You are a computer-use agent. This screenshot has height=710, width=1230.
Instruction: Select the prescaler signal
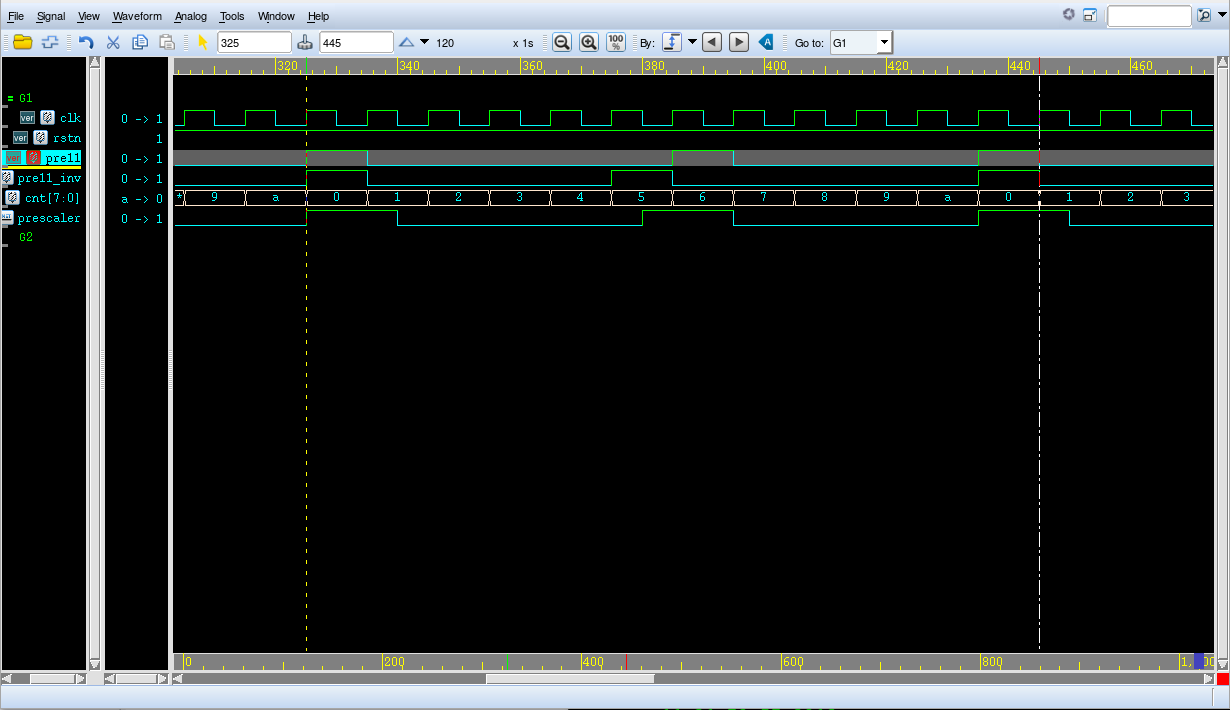49,218
